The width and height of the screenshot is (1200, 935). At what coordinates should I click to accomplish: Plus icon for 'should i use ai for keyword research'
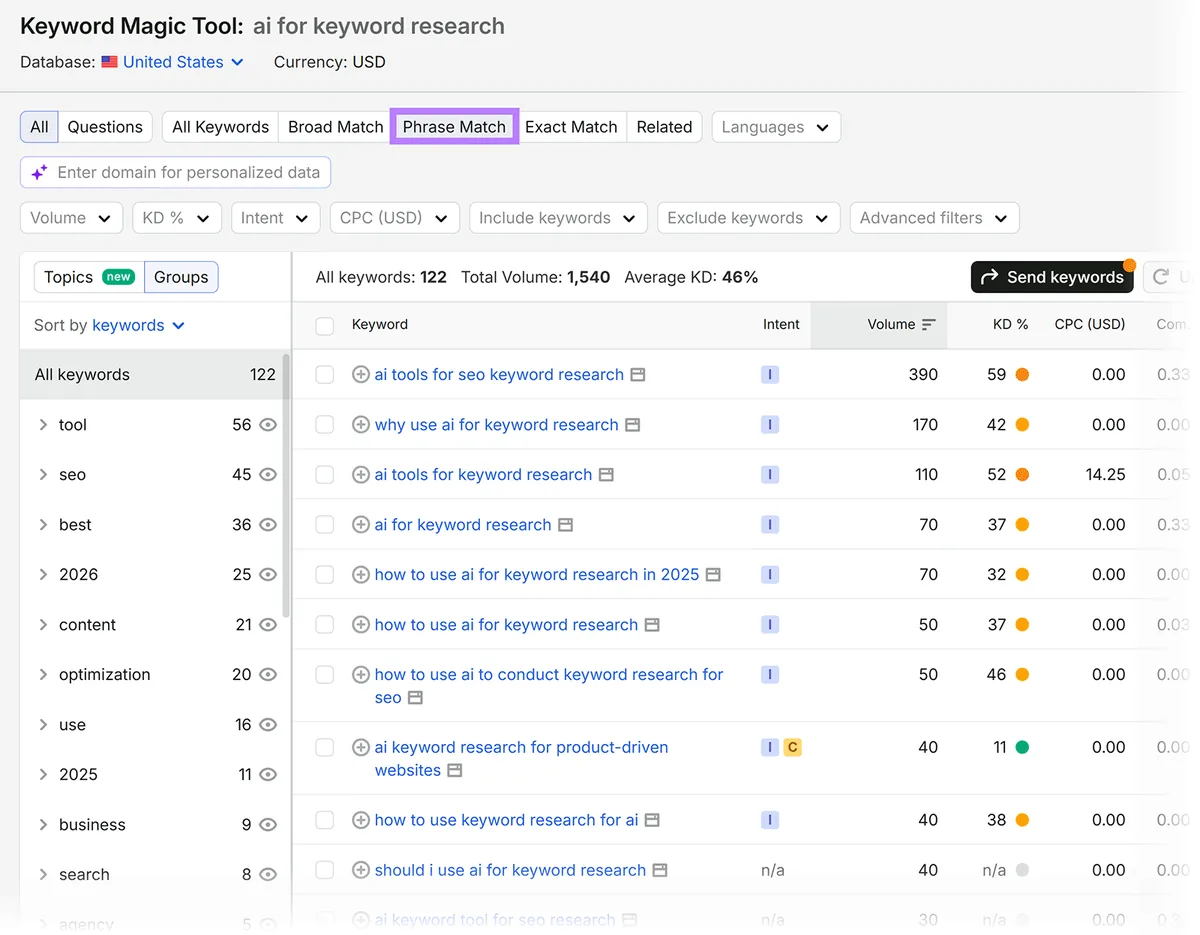click(361, 870)
